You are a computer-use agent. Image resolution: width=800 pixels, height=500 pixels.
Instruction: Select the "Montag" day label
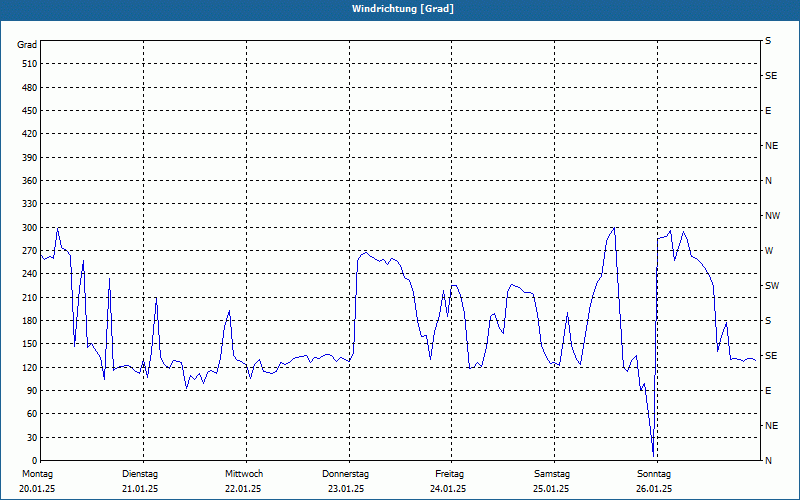click(x=37, y=474)
